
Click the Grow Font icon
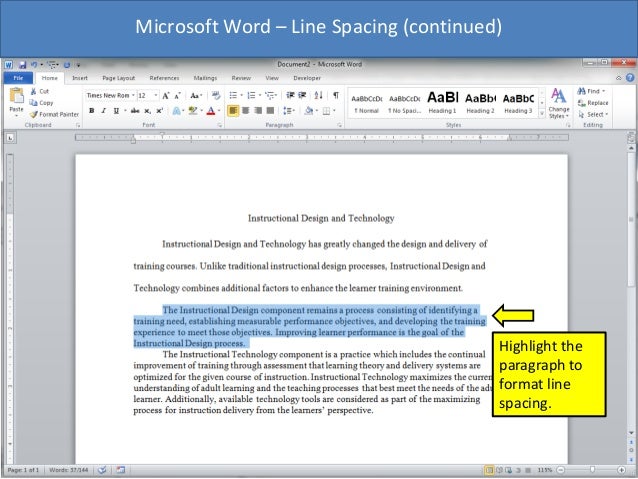(166, 96)
